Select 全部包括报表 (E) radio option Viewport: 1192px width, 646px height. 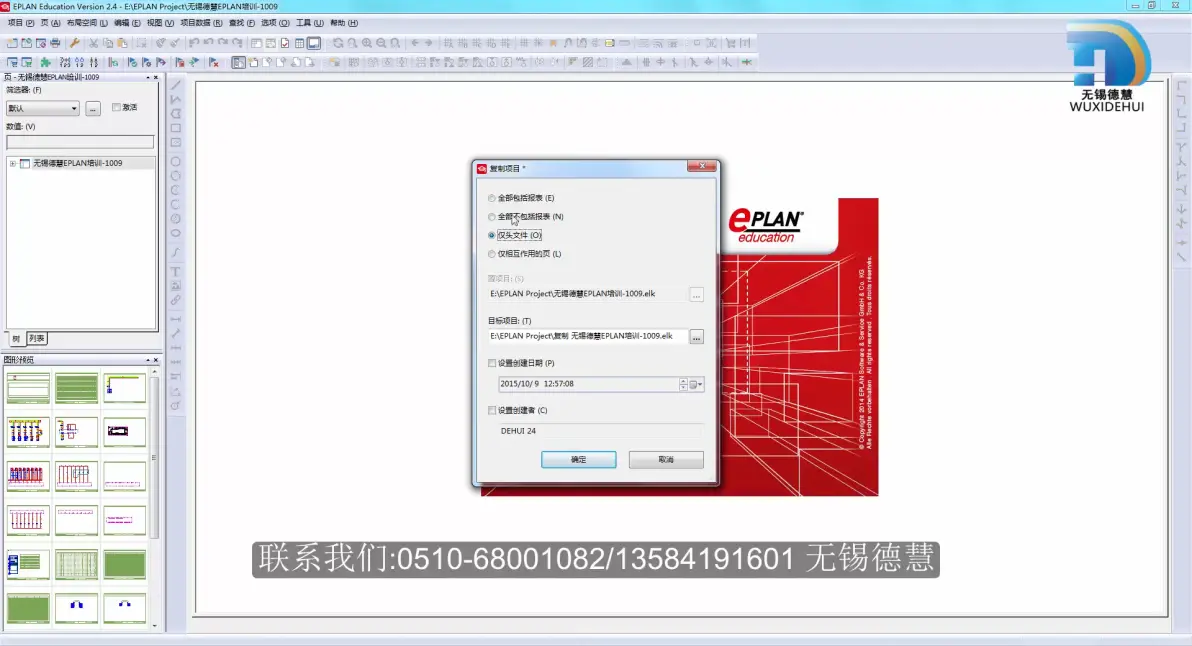tap(492, 198)
